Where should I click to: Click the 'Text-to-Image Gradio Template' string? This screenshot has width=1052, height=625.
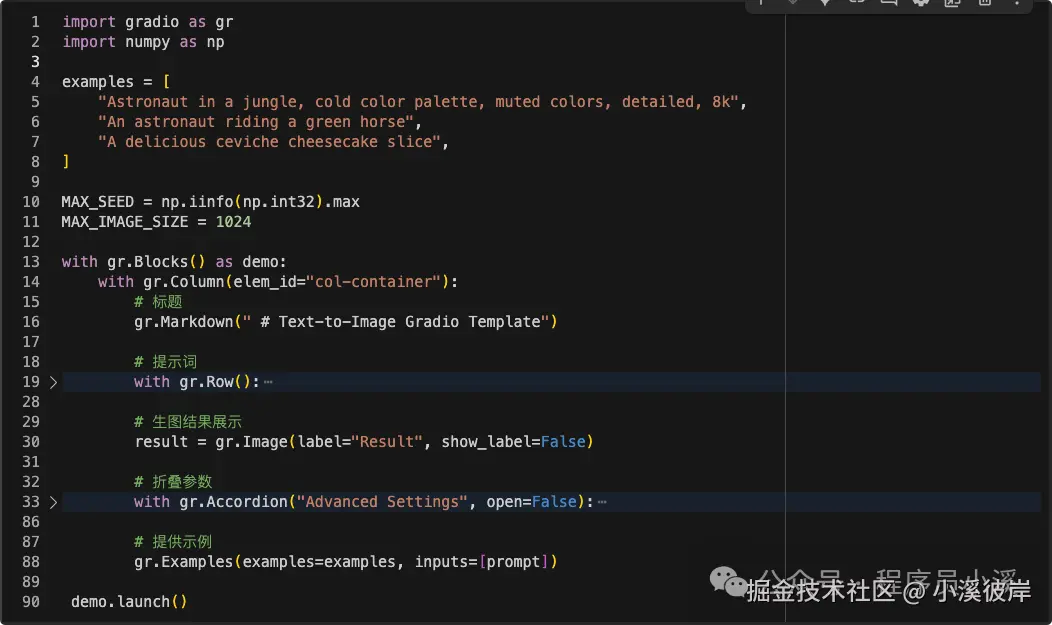(396, 322)
